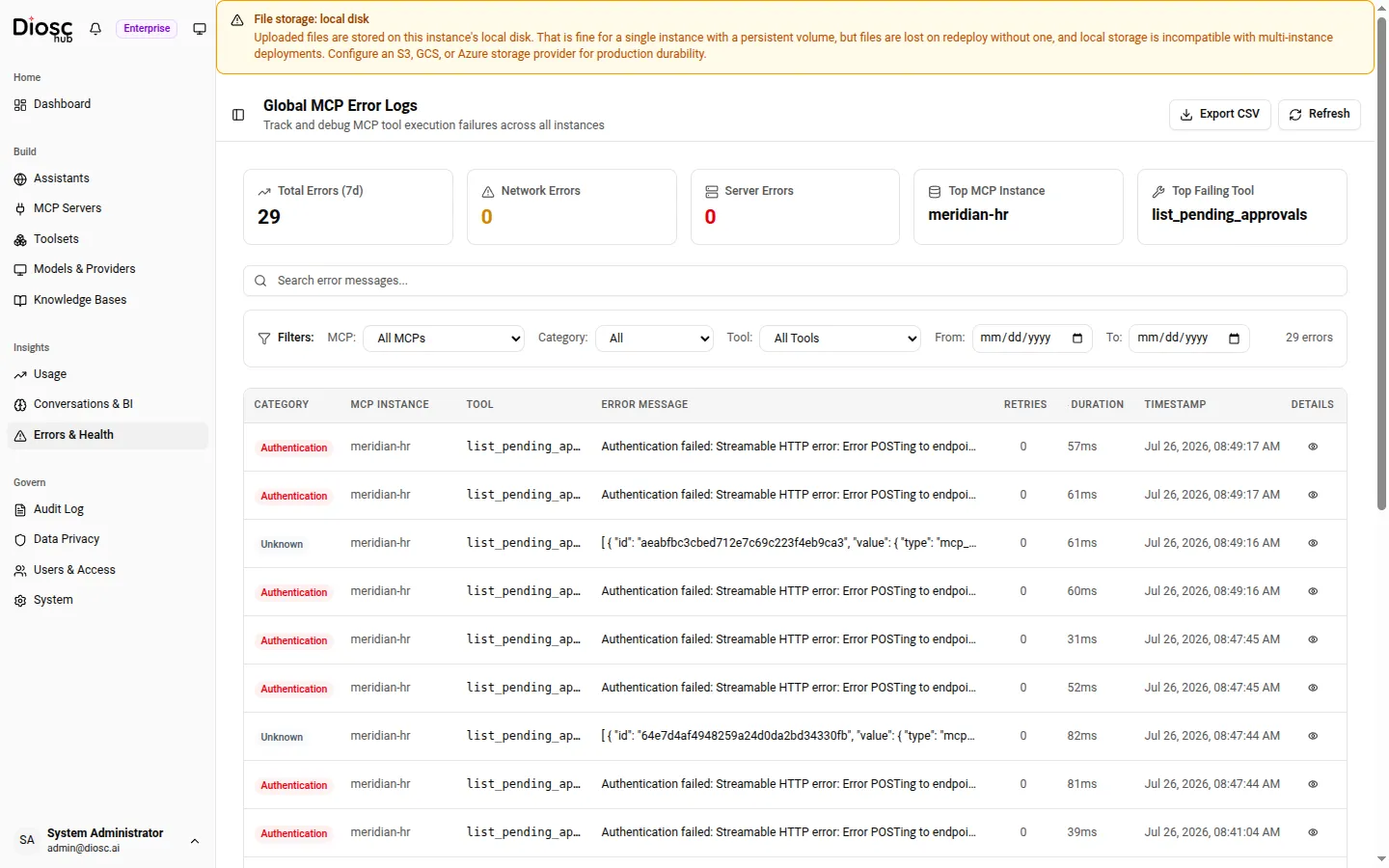Open Knowledge Bases page

point(107,300)
